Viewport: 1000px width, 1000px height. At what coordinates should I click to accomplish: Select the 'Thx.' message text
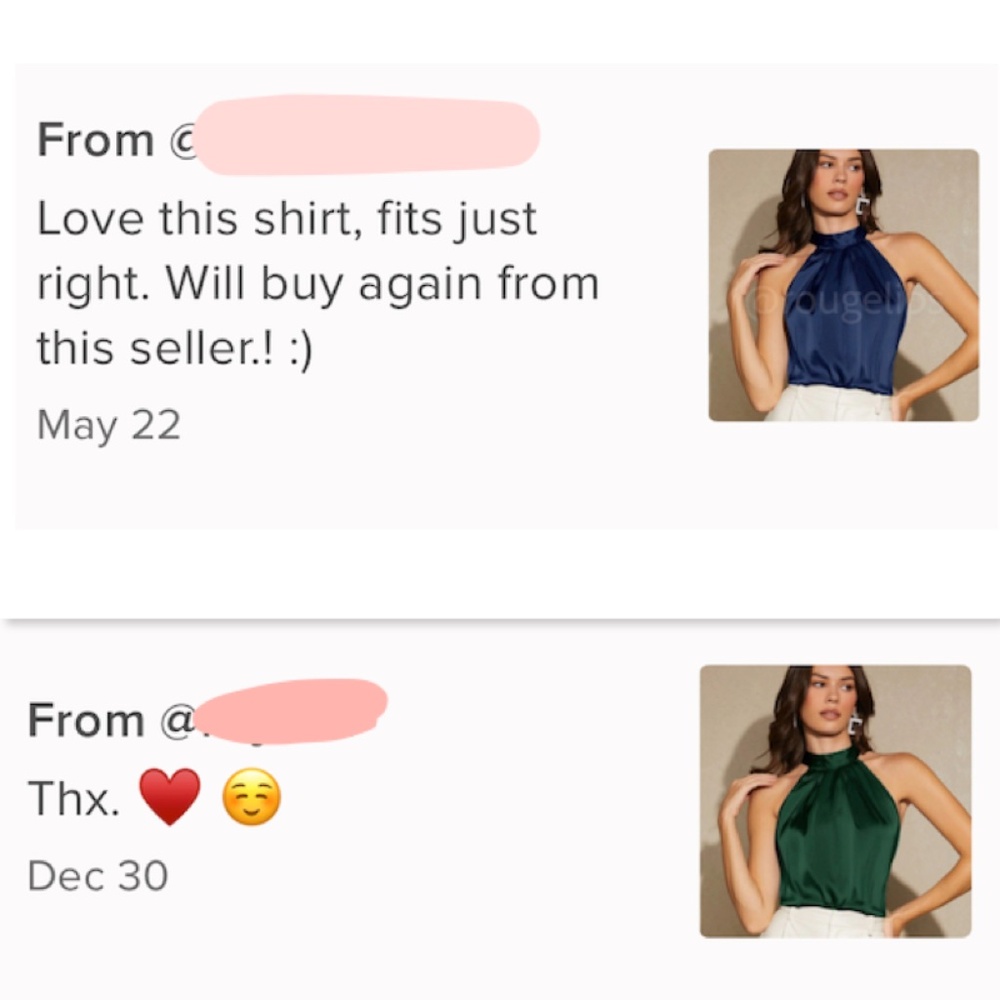pos(70,796)
